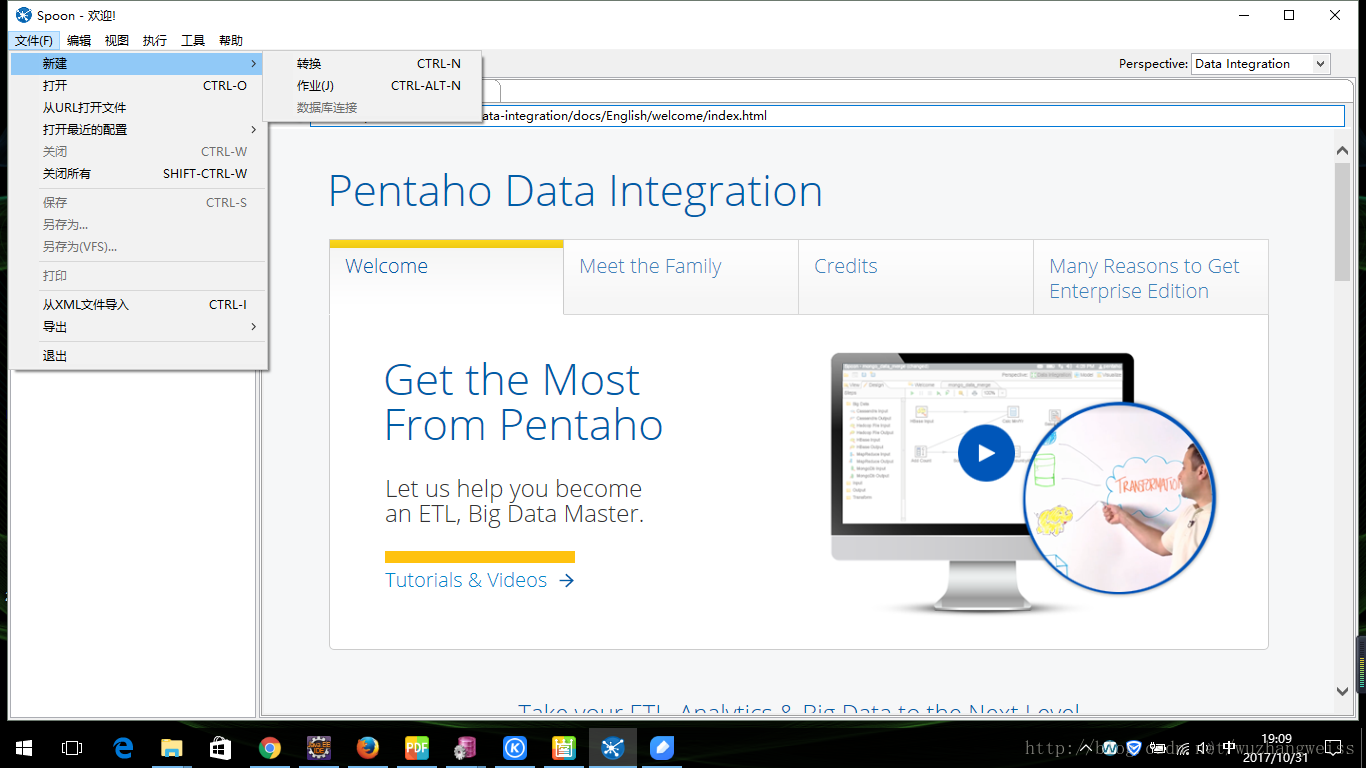Click the Spoon logo in the title bar
This screenshot has height=768, width=1366.
[23, 15]
